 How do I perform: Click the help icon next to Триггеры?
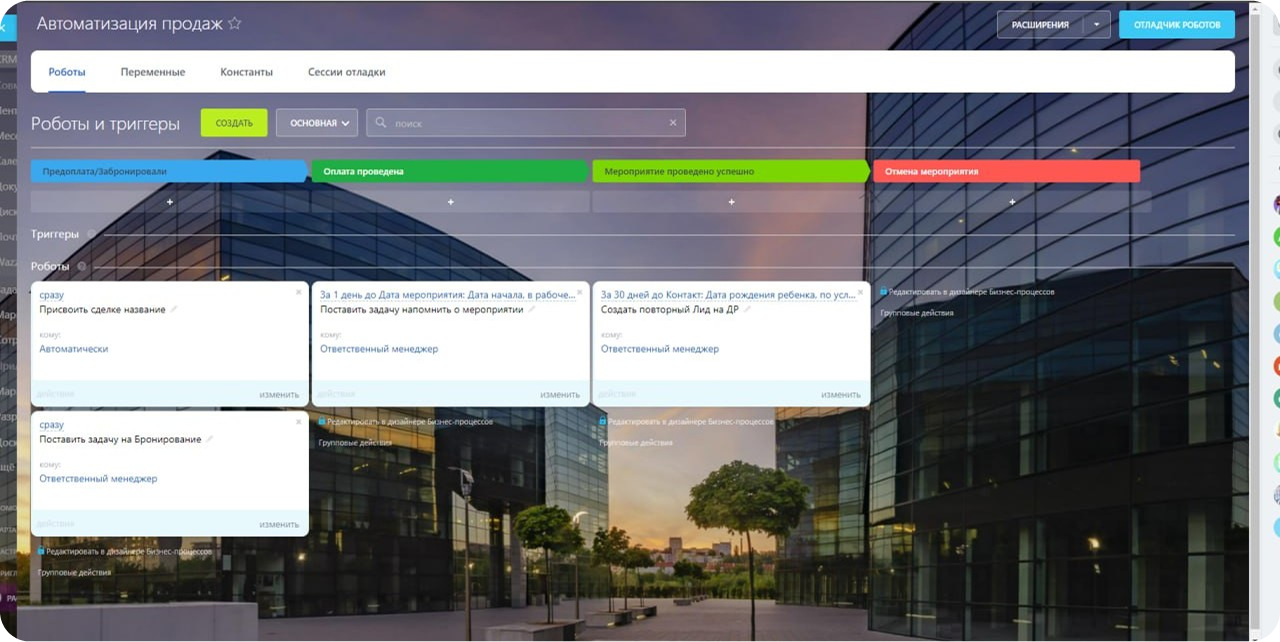click(91, 234)
